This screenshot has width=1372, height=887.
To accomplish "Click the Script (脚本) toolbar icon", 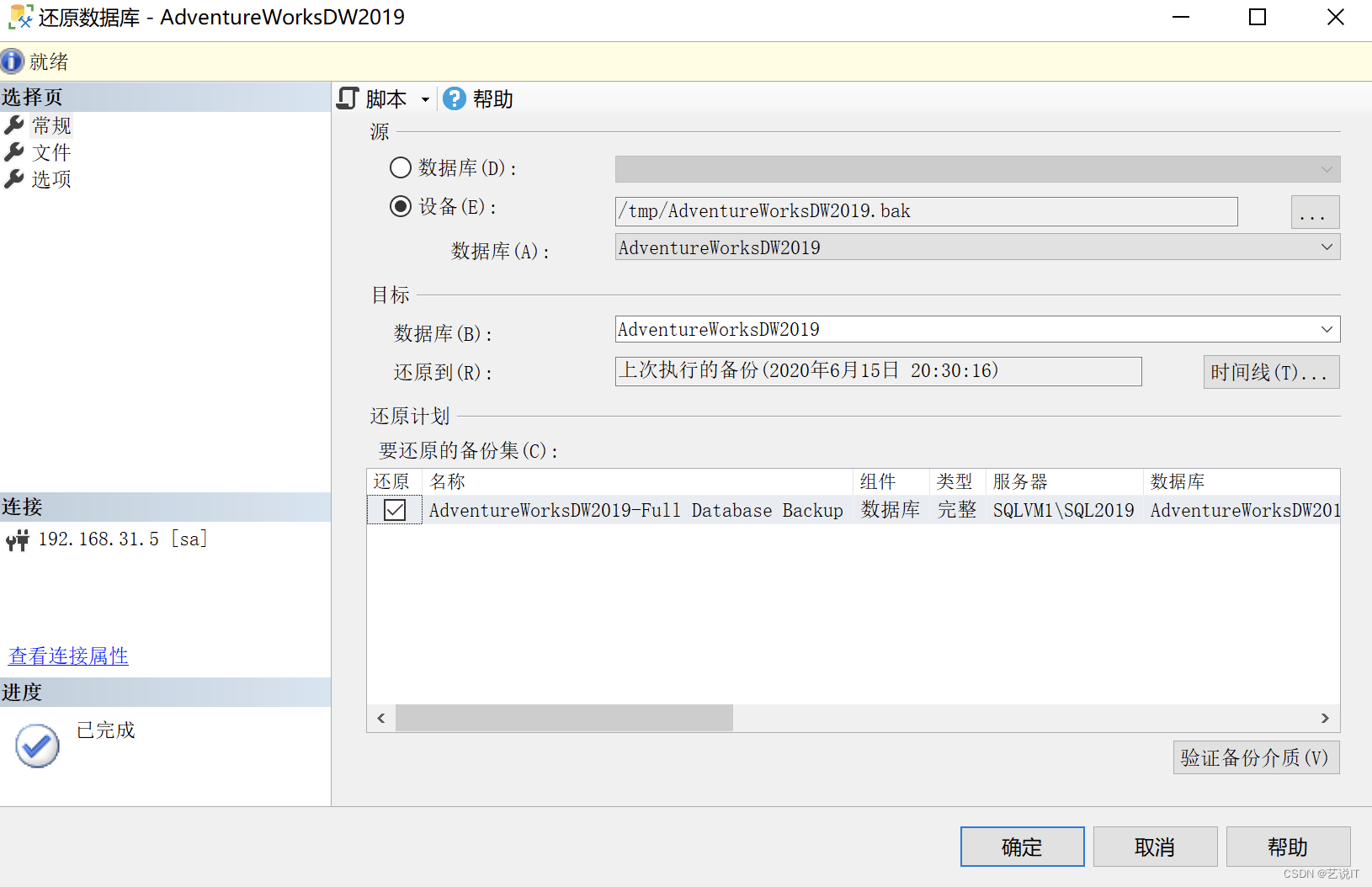I will click(348, 98).
